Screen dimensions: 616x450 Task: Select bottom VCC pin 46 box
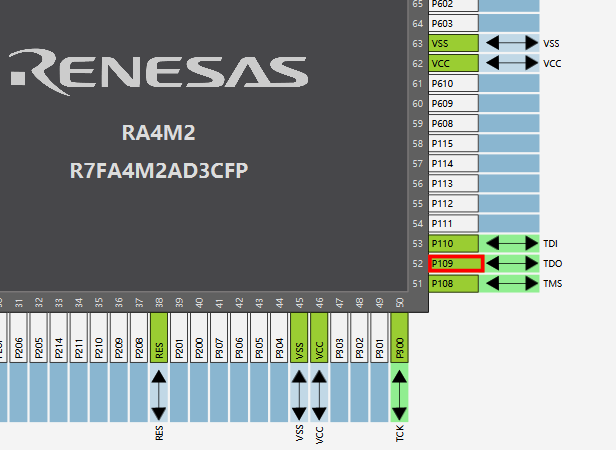click(319, 338)
